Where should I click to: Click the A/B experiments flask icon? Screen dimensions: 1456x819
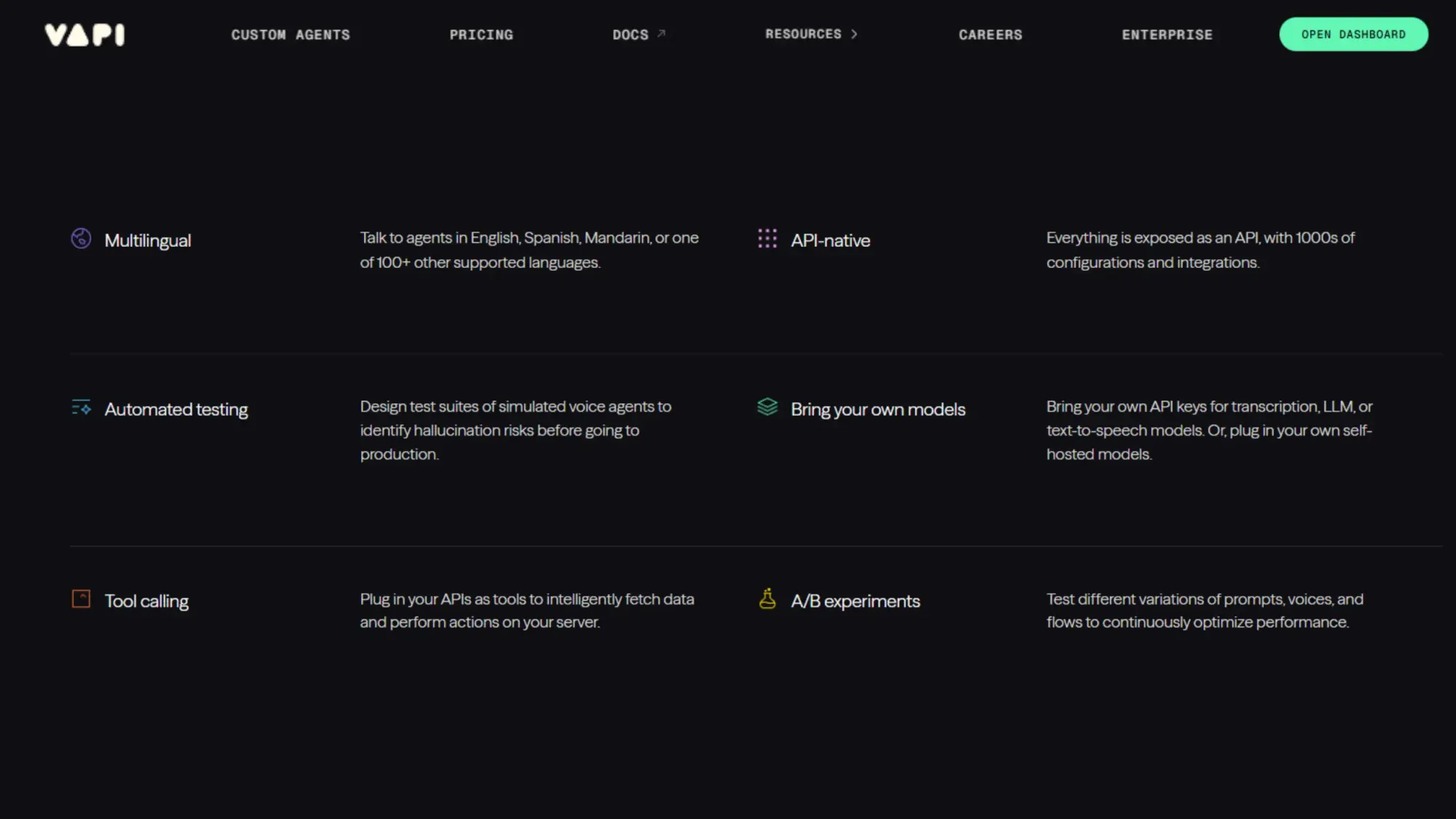coord(767,598)
